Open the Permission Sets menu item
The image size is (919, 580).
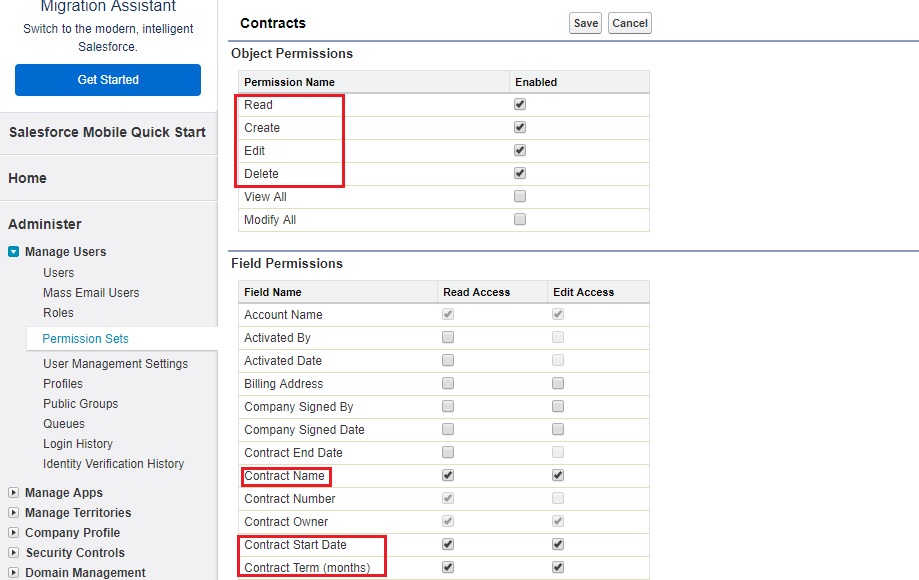tap(86, 339)
